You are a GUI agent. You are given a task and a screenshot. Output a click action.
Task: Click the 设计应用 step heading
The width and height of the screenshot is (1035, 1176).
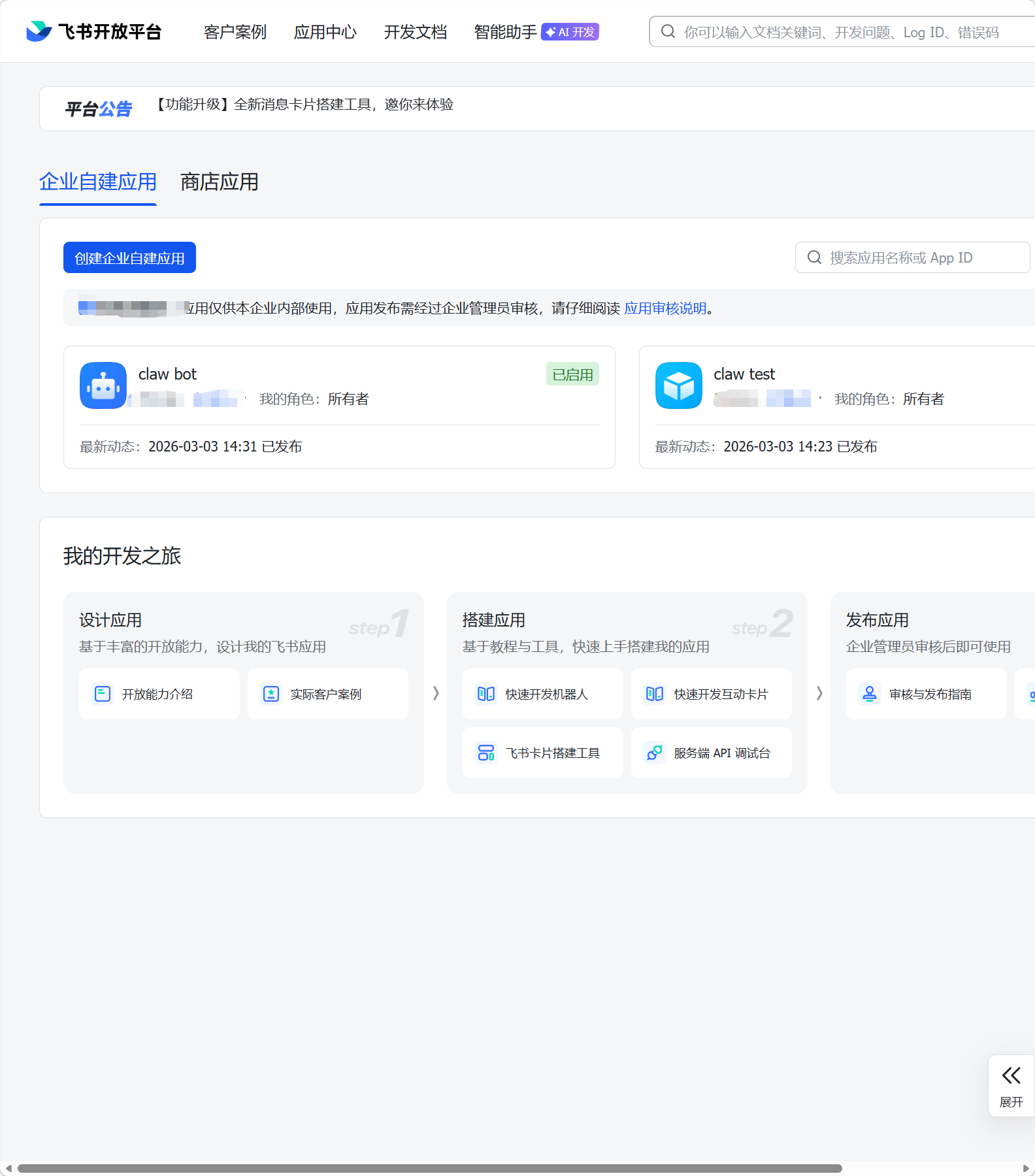(110, 620)
